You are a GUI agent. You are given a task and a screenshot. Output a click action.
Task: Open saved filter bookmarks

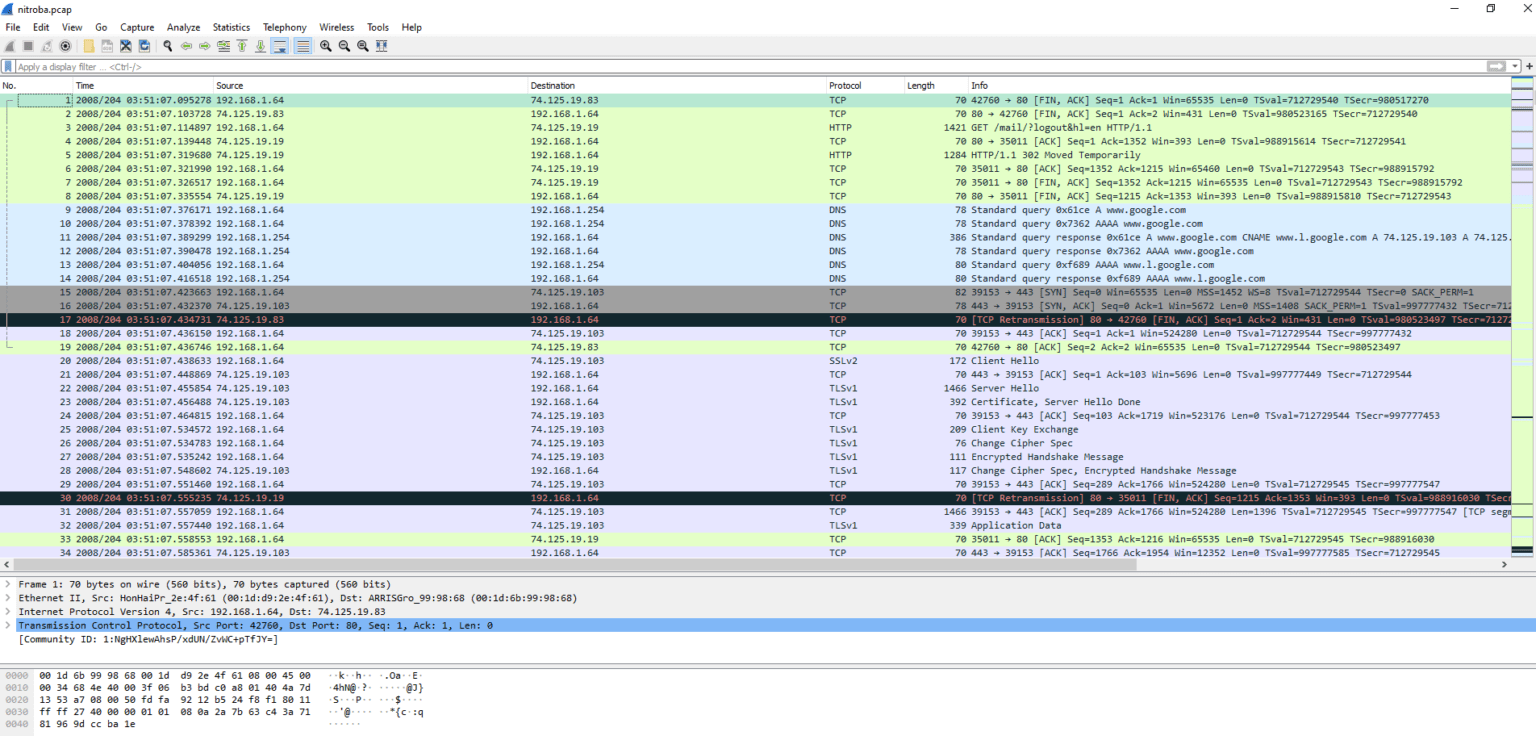click(x=8, y=65)
